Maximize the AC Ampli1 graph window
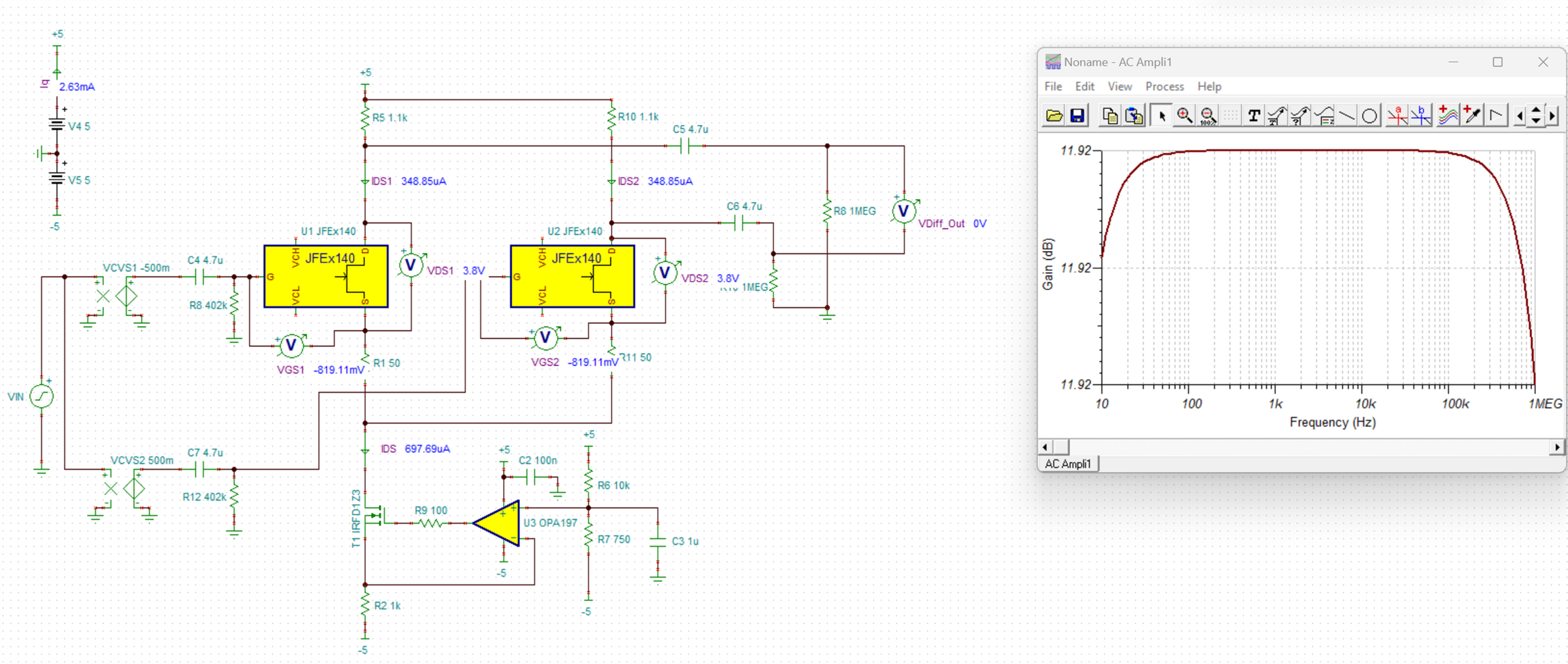Screen dimensions: 1568x664 point(1497,62)
